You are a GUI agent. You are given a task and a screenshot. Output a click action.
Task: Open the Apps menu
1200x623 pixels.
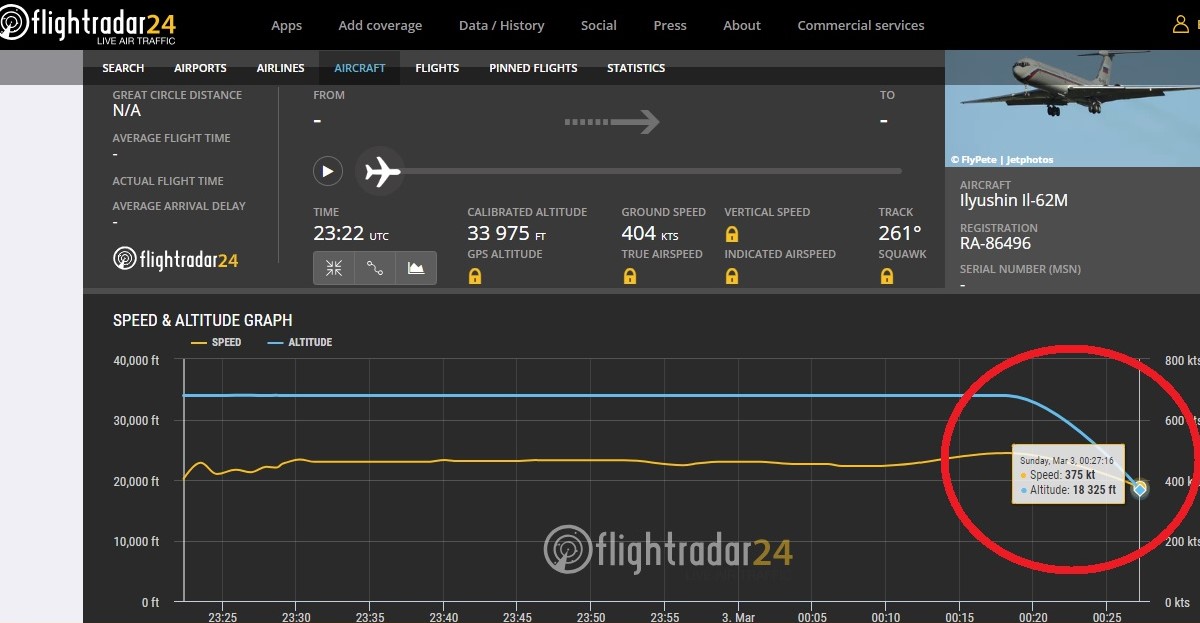(286, 25)
